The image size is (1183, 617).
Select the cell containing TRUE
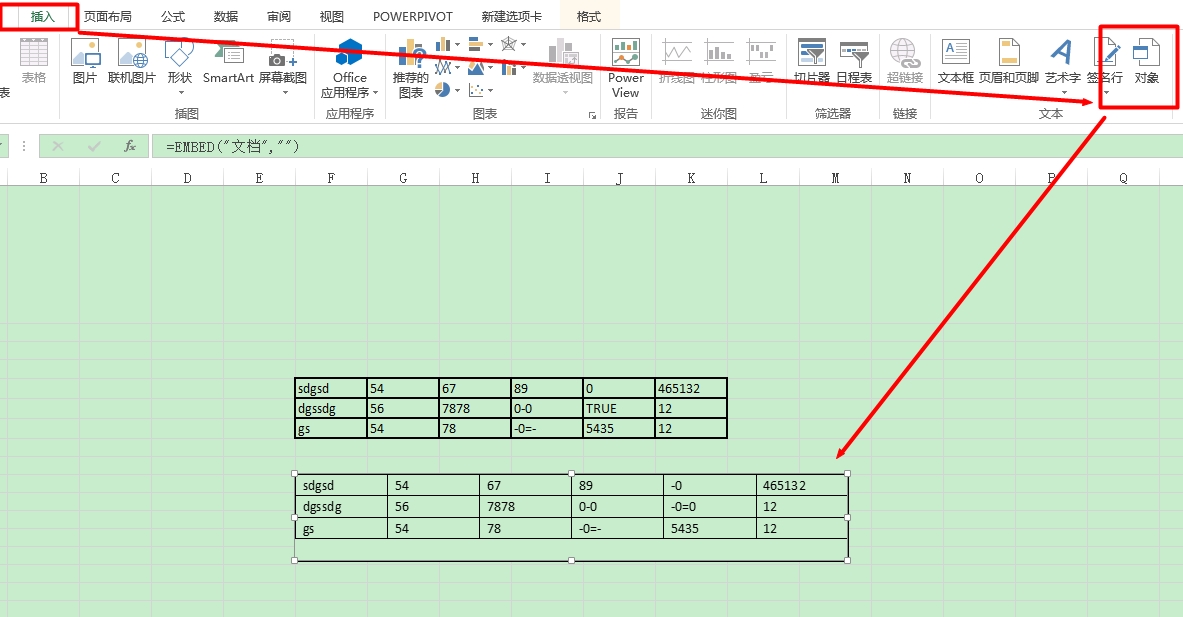tap(619, 408)
